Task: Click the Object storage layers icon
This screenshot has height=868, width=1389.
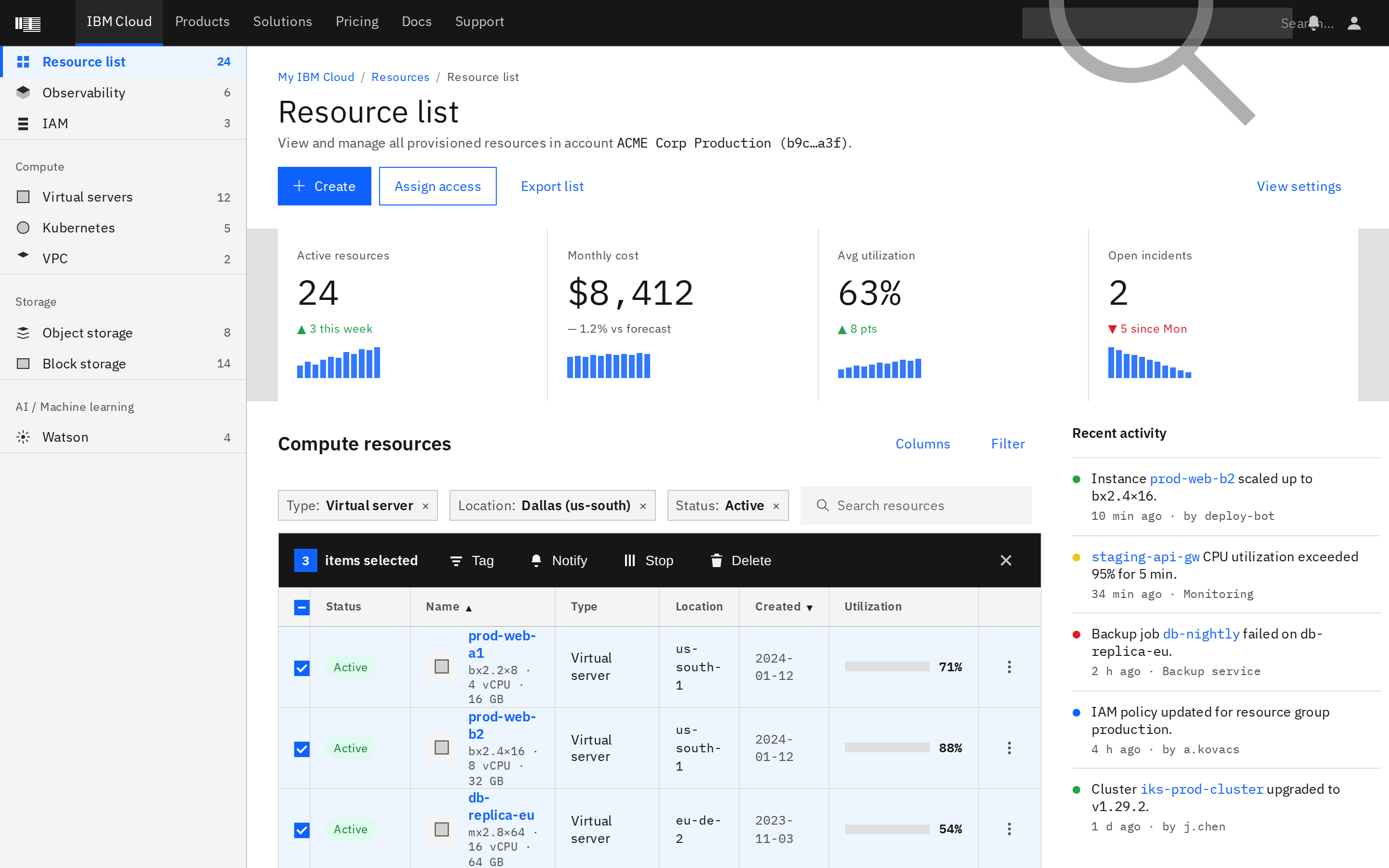Action: [23, 333]
